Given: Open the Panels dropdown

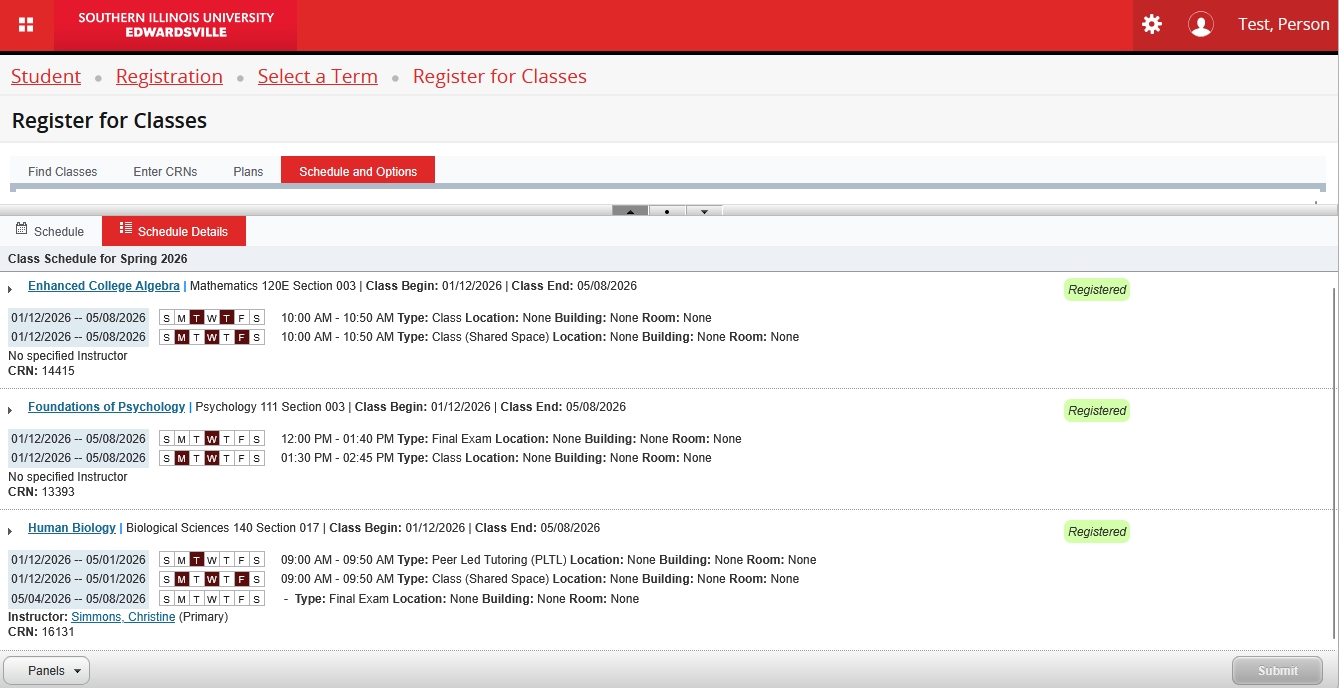Looking at the screenshot, I should click(x=47, y=671).
